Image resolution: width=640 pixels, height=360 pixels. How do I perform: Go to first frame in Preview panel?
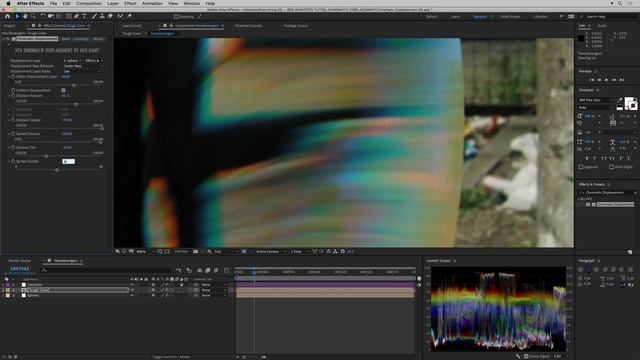click(x=591, y=80)
